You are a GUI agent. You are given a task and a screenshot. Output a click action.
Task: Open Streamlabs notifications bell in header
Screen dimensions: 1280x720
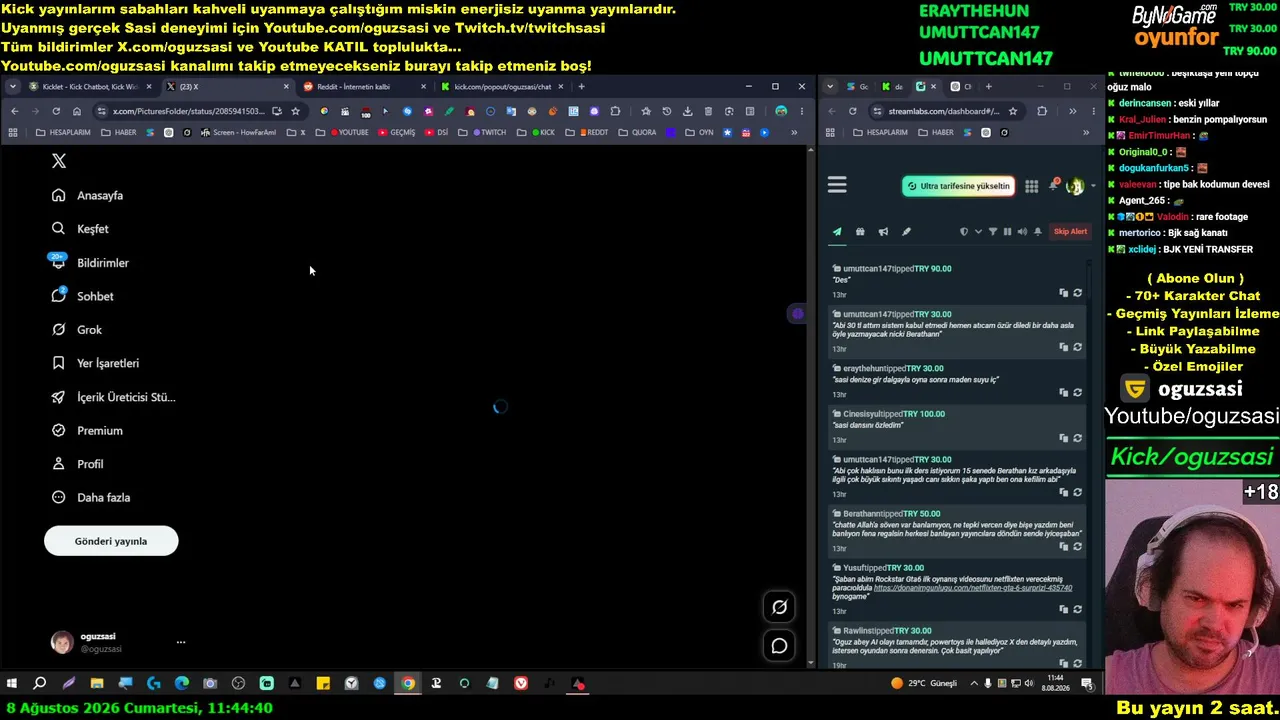pyautogui.click(x=1053, y=185)
